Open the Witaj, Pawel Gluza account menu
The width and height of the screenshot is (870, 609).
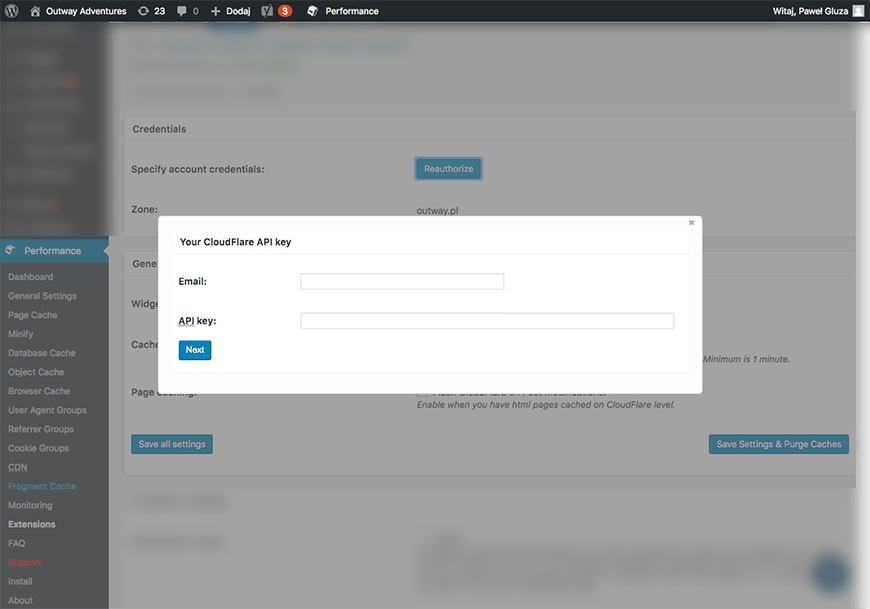[810, 11]
